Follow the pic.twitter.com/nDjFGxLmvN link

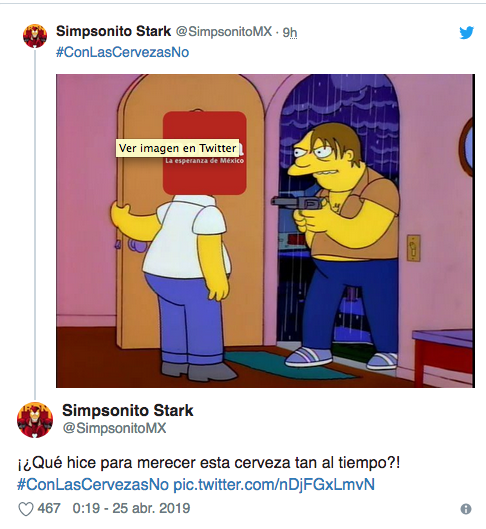point(274,484)
